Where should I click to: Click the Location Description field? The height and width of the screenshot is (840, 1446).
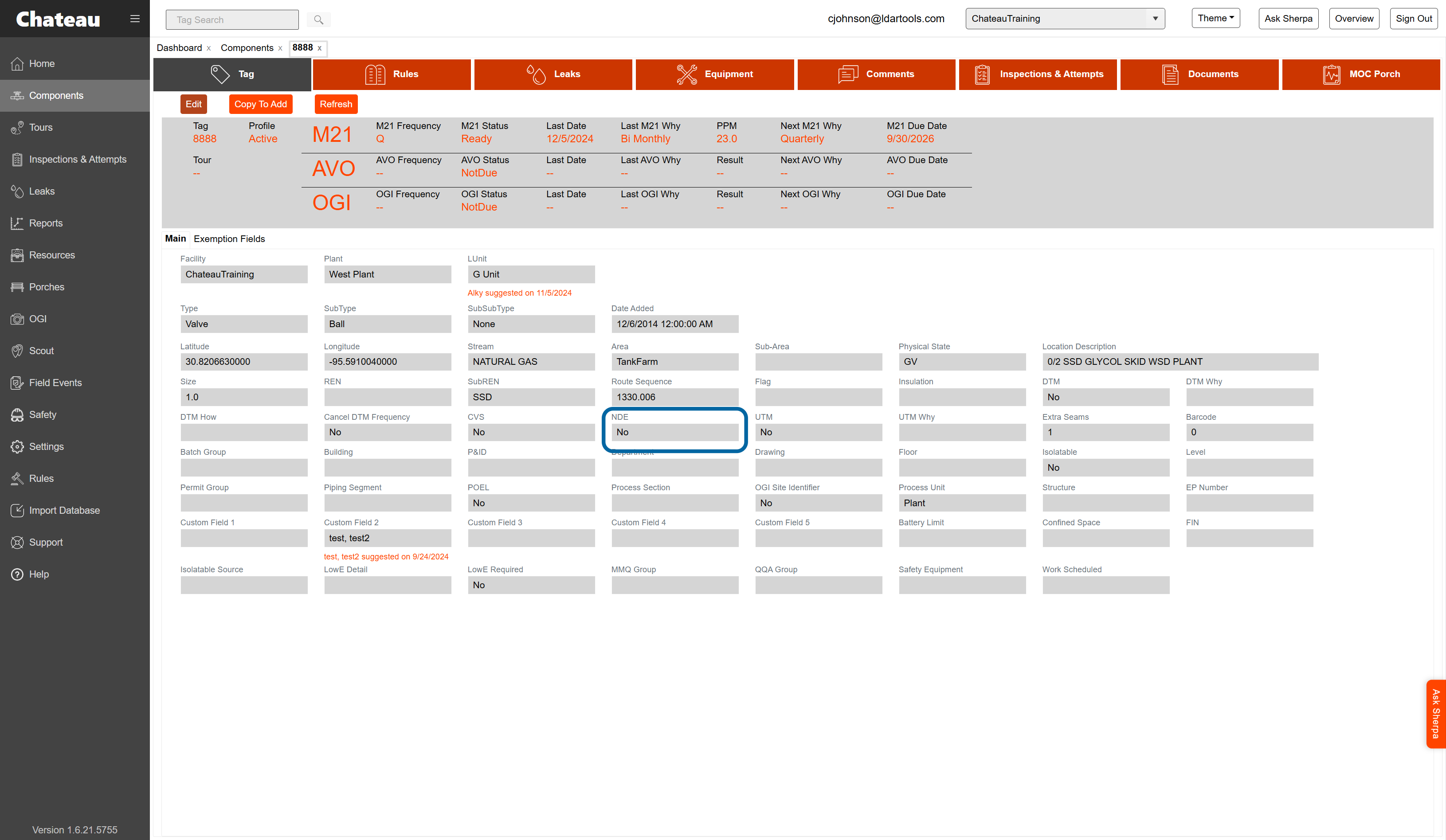tap(1180, 361)
